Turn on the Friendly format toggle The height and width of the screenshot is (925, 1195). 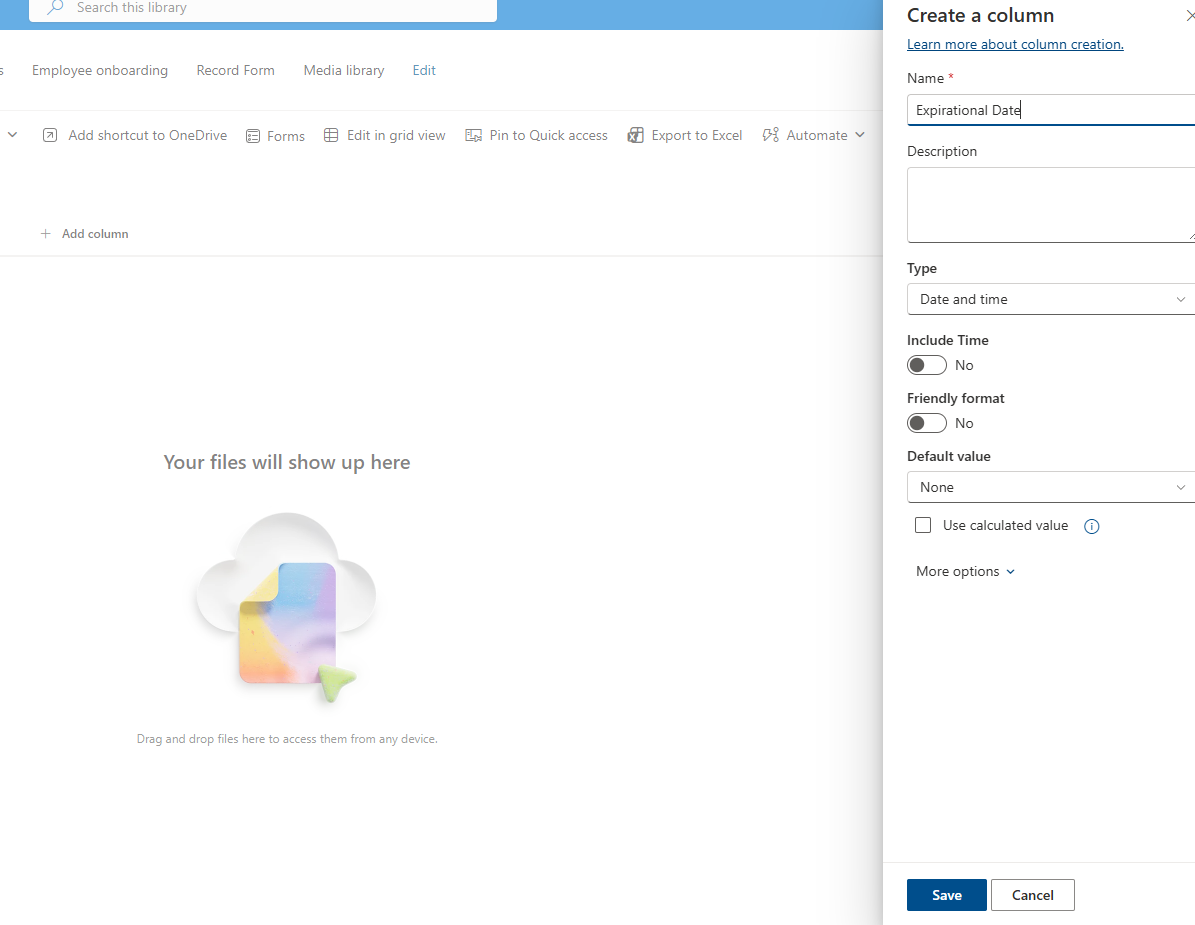(x=926, y=423)
